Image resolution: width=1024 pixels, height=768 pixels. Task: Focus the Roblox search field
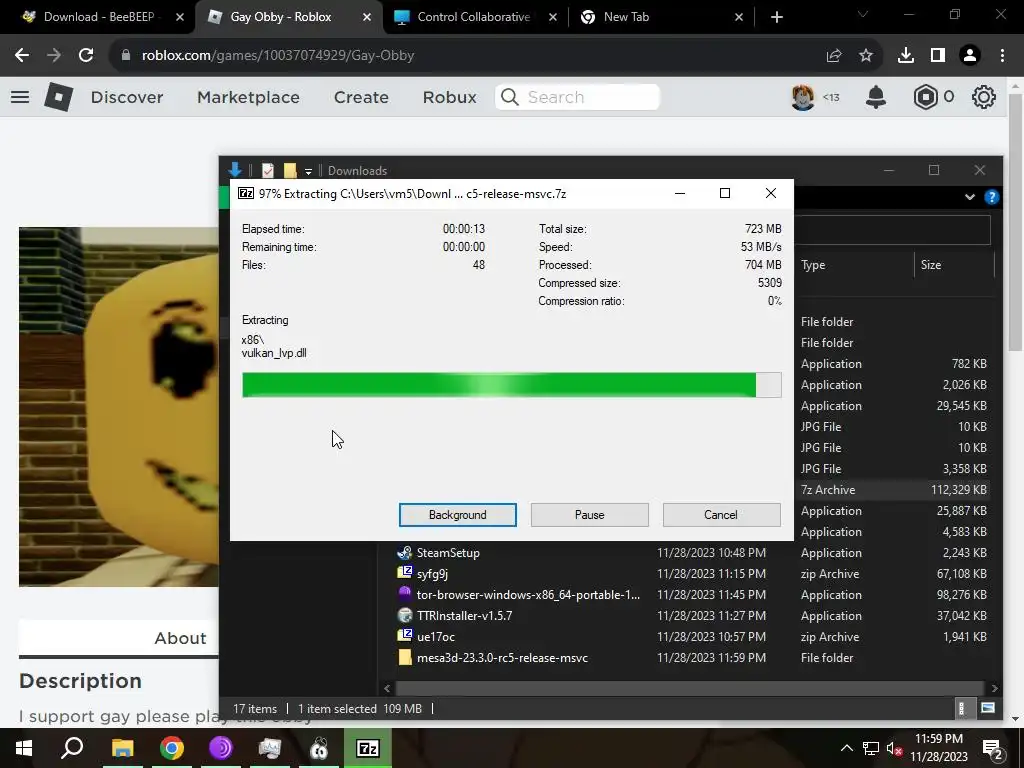[577, 97]
